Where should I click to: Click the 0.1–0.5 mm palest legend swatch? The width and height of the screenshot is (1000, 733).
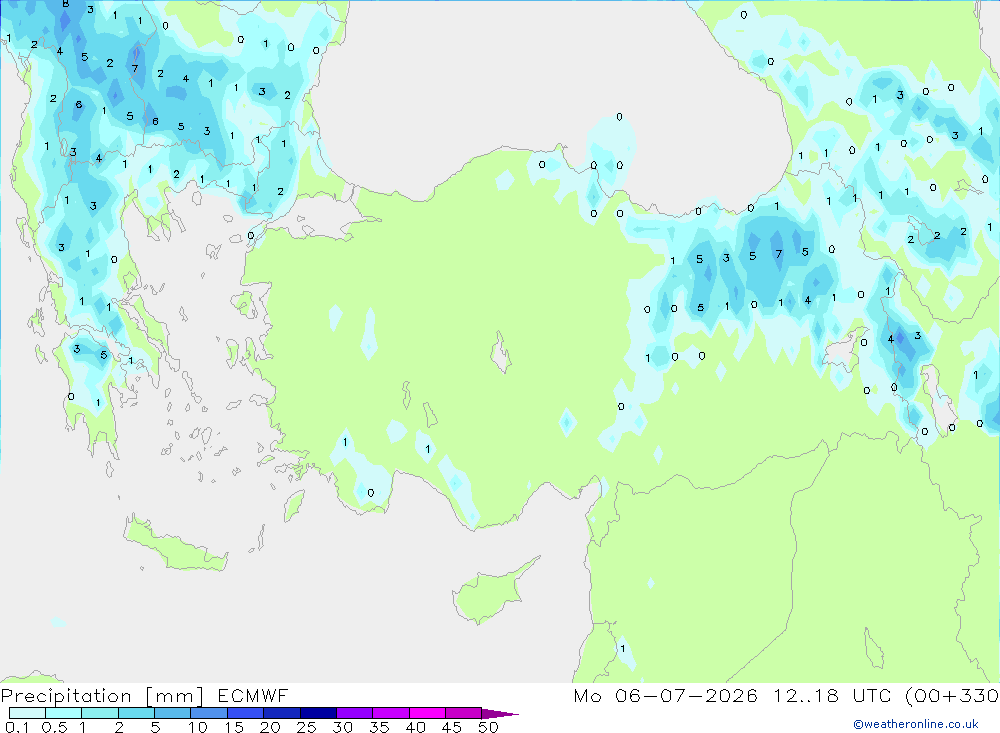(27, 713)
